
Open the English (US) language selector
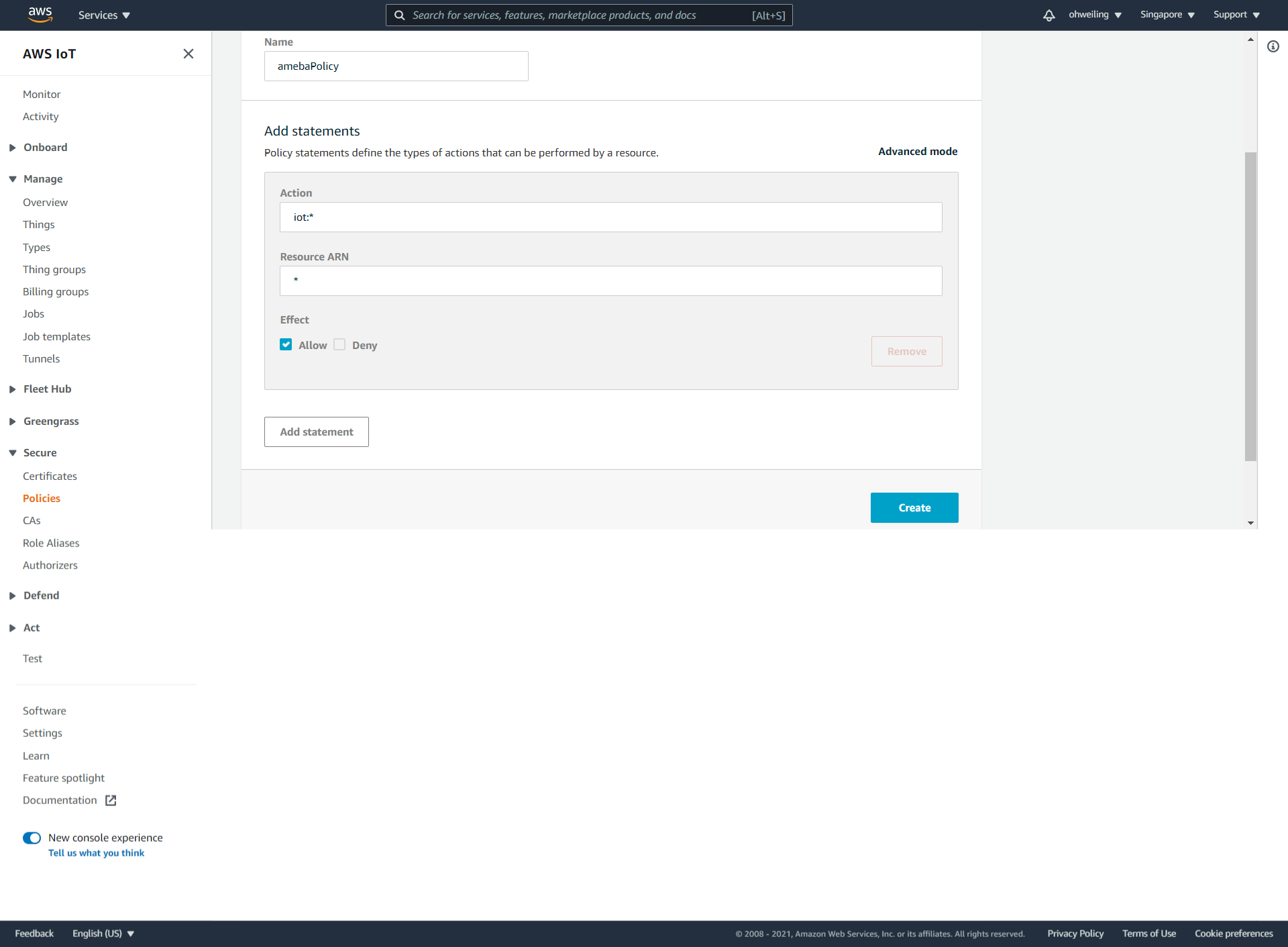(103, 934)
